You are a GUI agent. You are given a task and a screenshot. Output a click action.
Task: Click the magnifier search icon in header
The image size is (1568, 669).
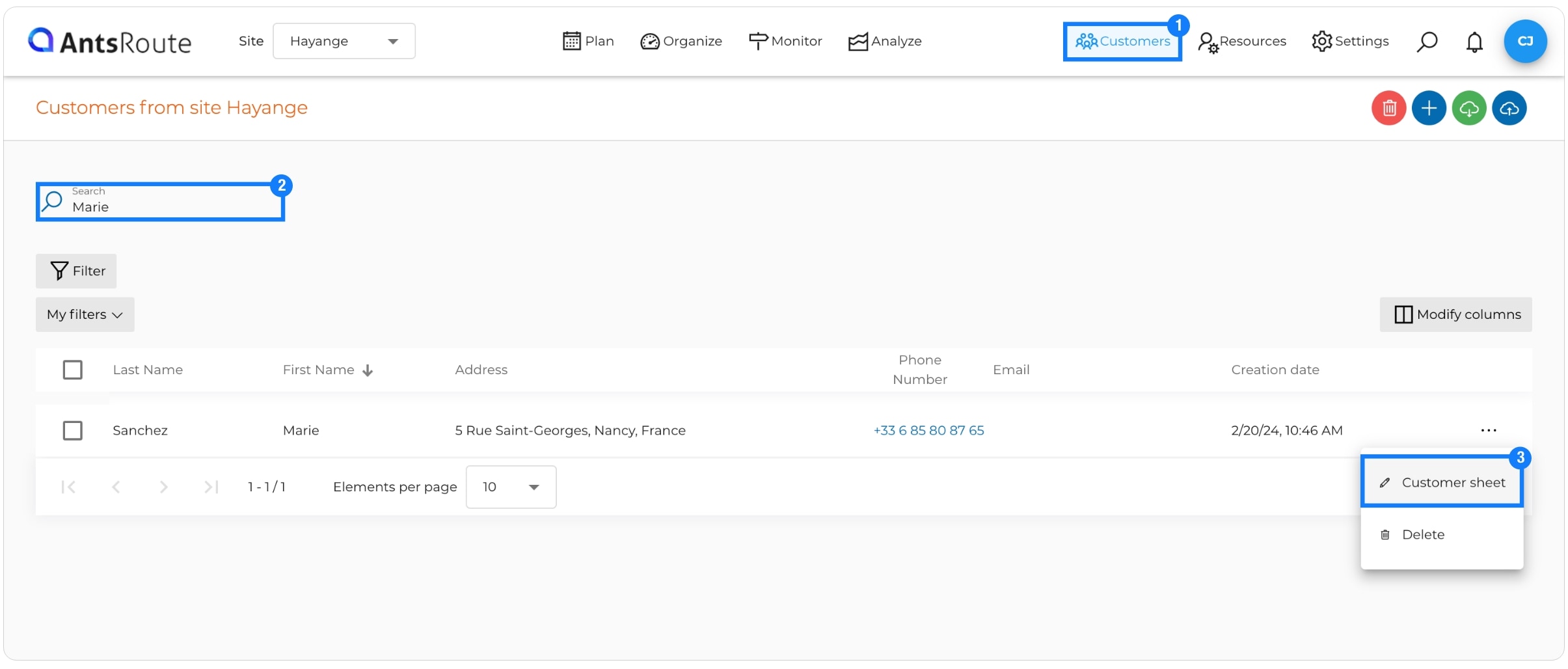1427,42
